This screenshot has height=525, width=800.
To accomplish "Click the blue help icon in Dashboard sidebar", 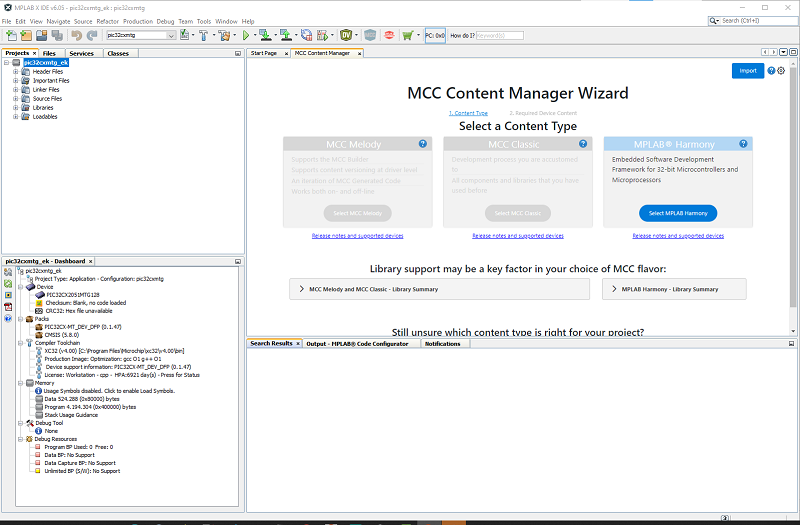I will pos(8,318).
